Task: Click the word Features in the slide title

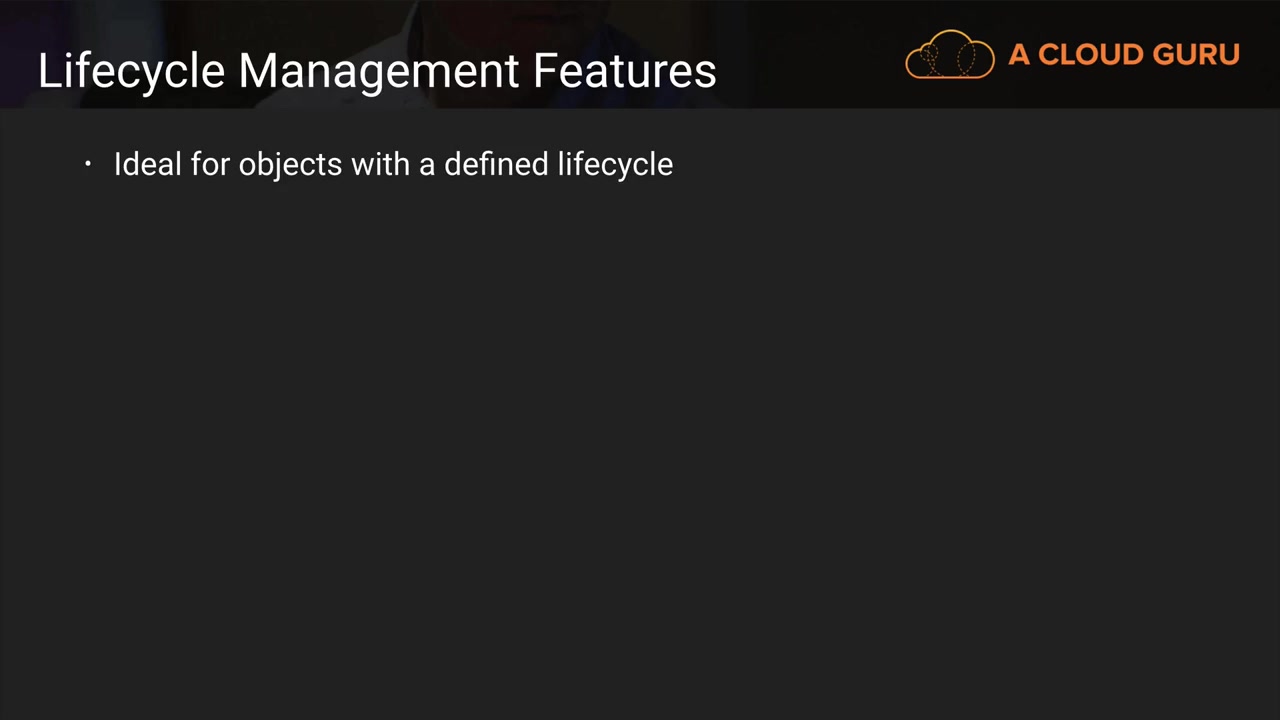Action: [x=624, y=71]
